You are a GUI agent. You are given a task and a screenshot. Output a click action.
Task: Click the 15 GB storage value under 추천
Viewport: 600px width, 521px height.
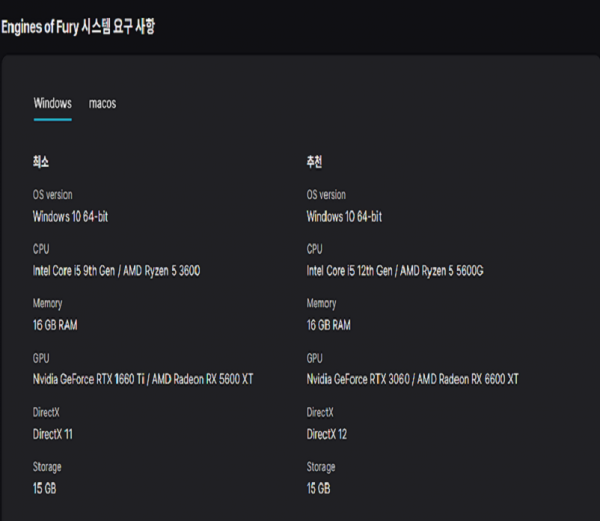[318, 488]
